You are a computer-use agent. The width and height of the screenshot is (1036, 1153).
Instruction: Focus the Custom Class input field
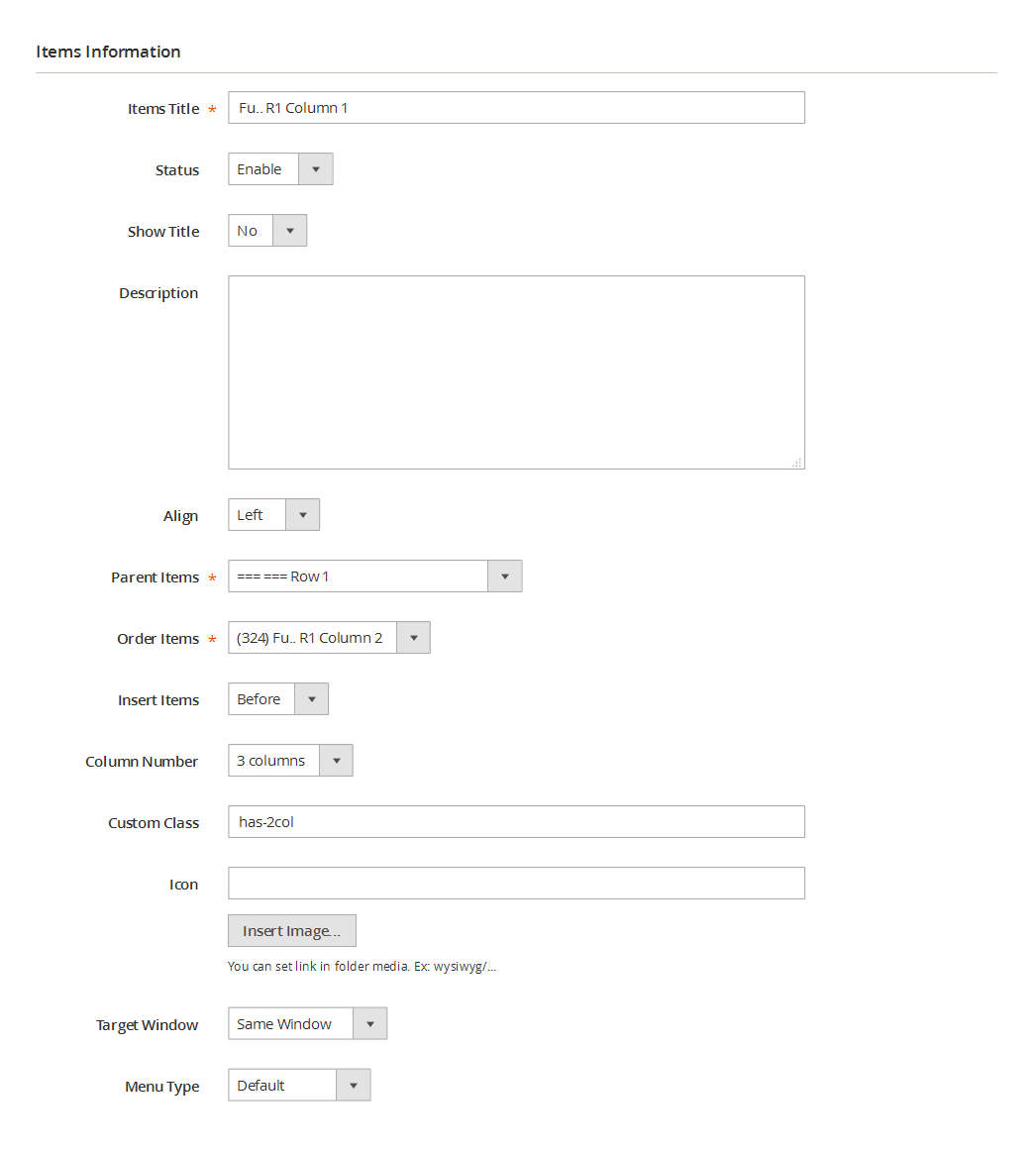point(516,822)
